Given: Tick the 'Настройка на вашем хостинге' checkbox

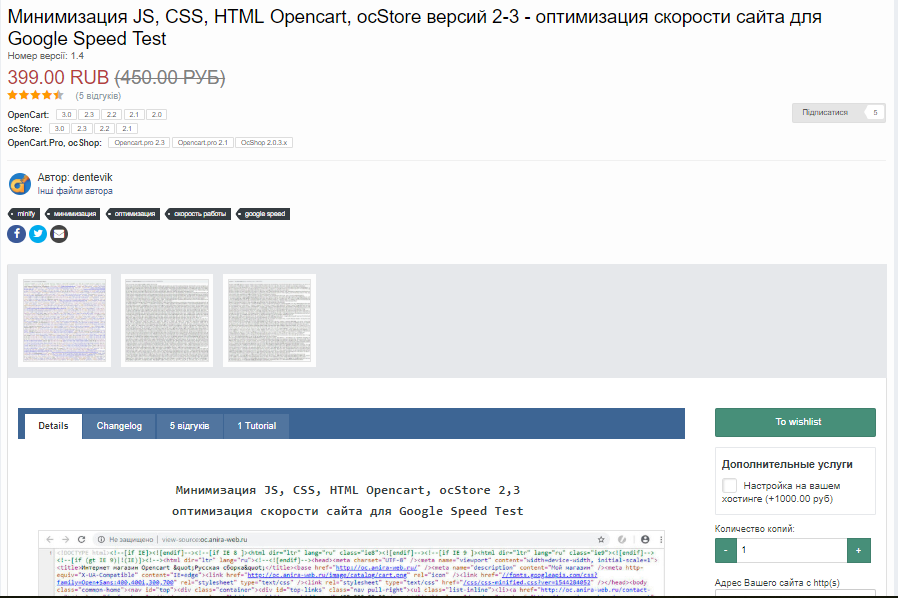Looking at the screenshot, I should 729,485.
